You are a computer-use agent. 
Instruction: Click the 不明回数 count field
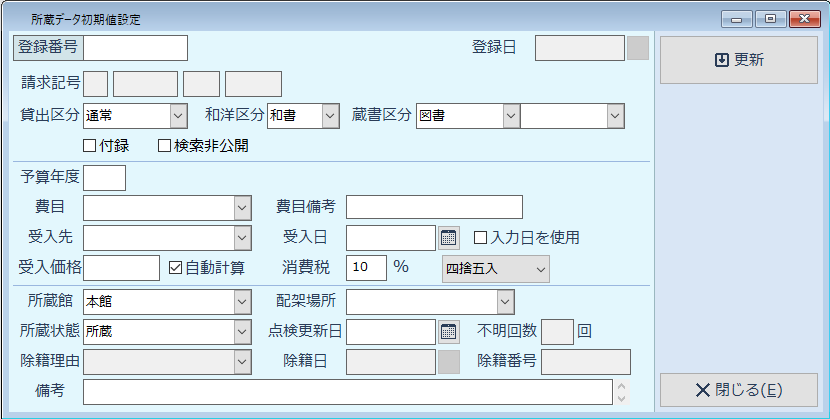pos(558,332)
